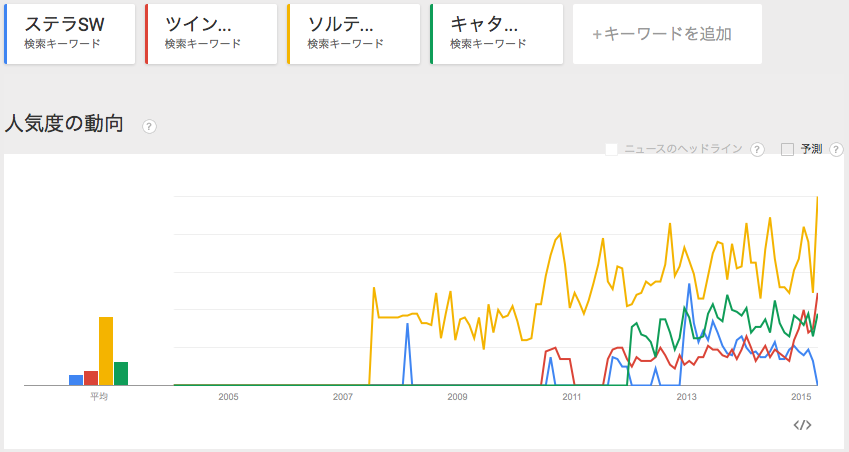Select the yellow ソルテ... keyword card
Screen dimensions: 849x452
click(354, 34)
